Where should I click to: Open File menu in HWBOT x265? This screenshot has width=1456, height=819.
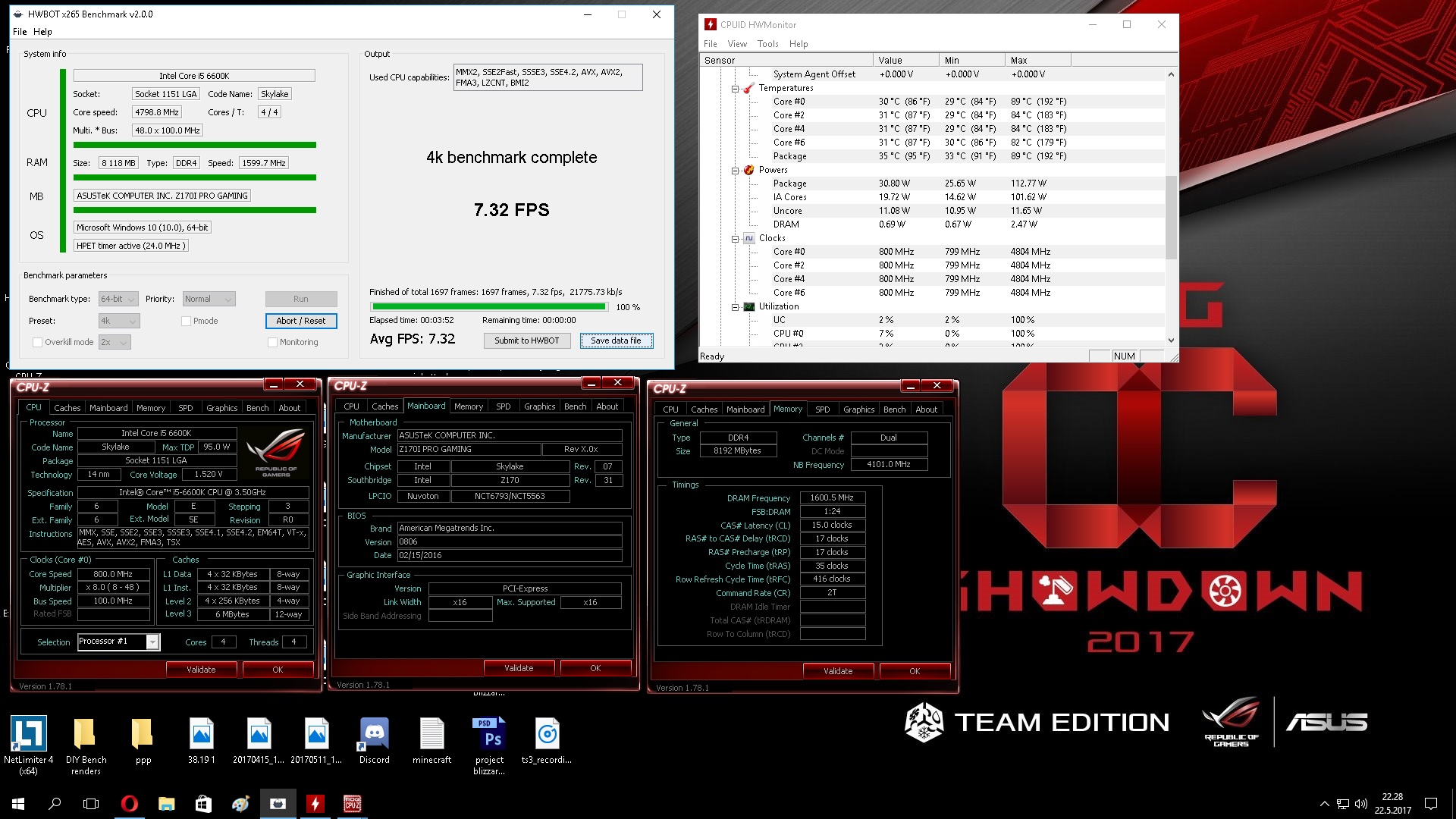20,32
